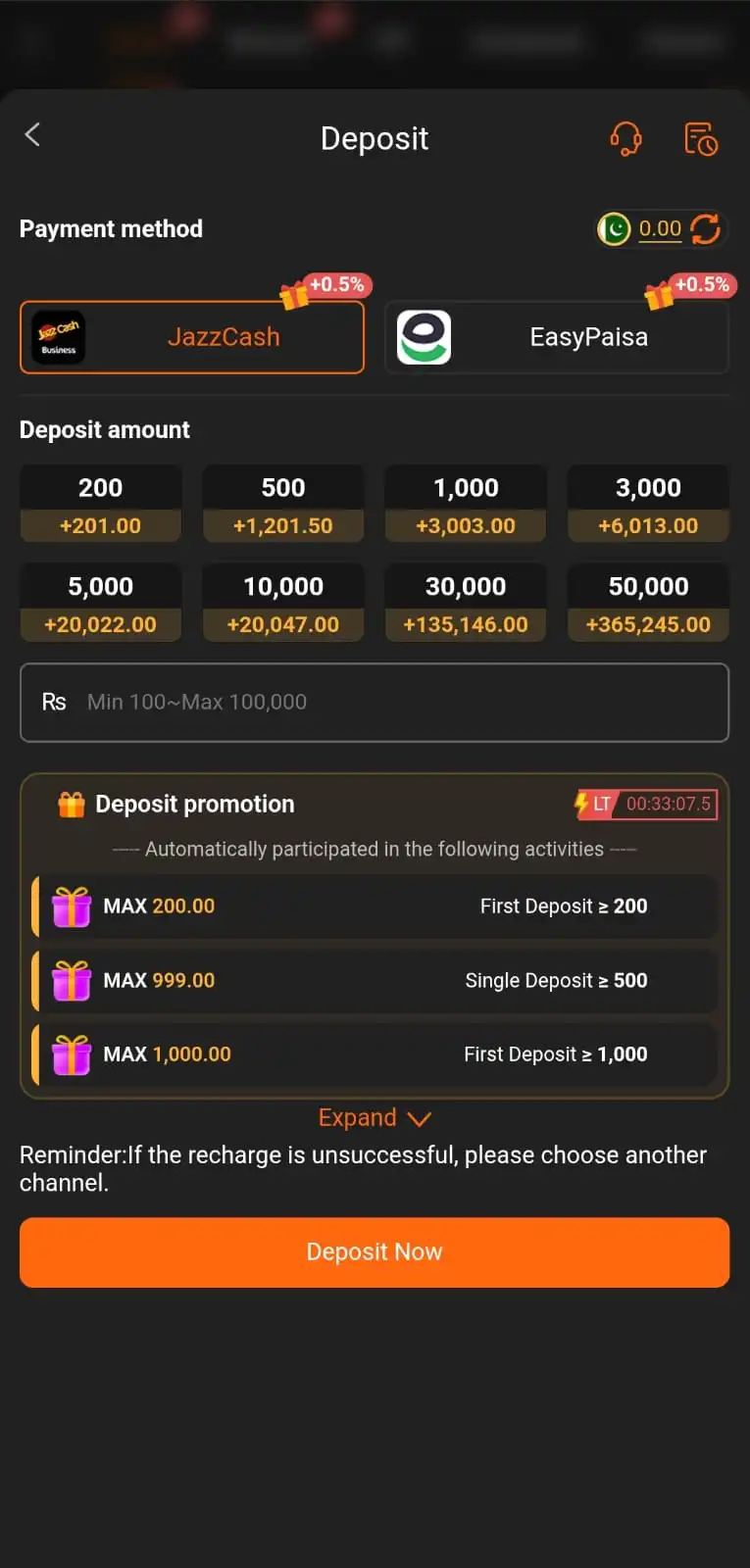Screen dimensions: 750x1568
Task: Open the MAX 999.00 single deposit promotion
Action: coord(374,980)
